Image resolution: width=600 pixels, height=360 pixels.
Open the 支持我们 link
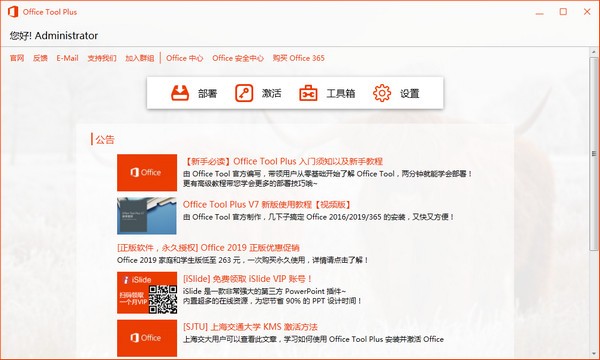[102, 58]
